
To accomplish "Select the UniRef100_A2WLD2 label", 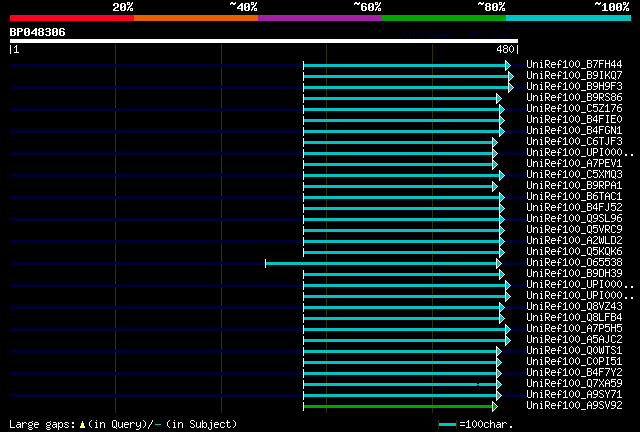I will click(574, 240).
